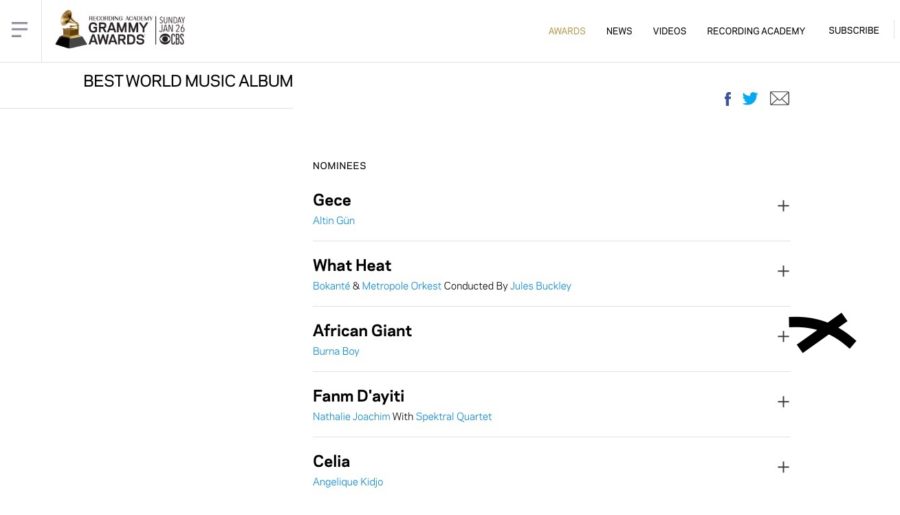Click the Grammy Awards logo
The height and width of the screenshot is (515, 900).
120,30
